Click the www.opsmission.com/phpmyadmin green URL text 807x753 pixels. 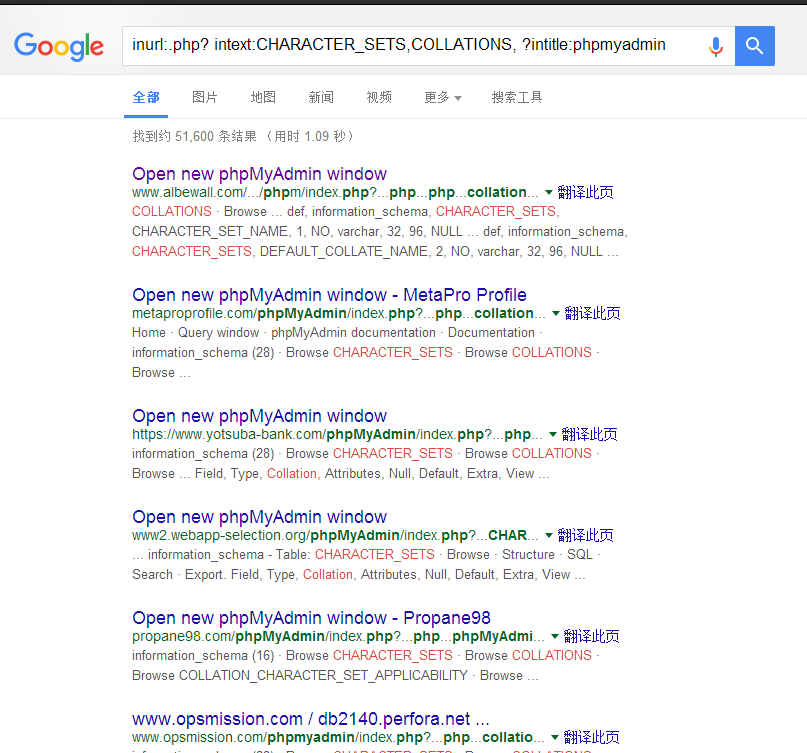(338, 737)
